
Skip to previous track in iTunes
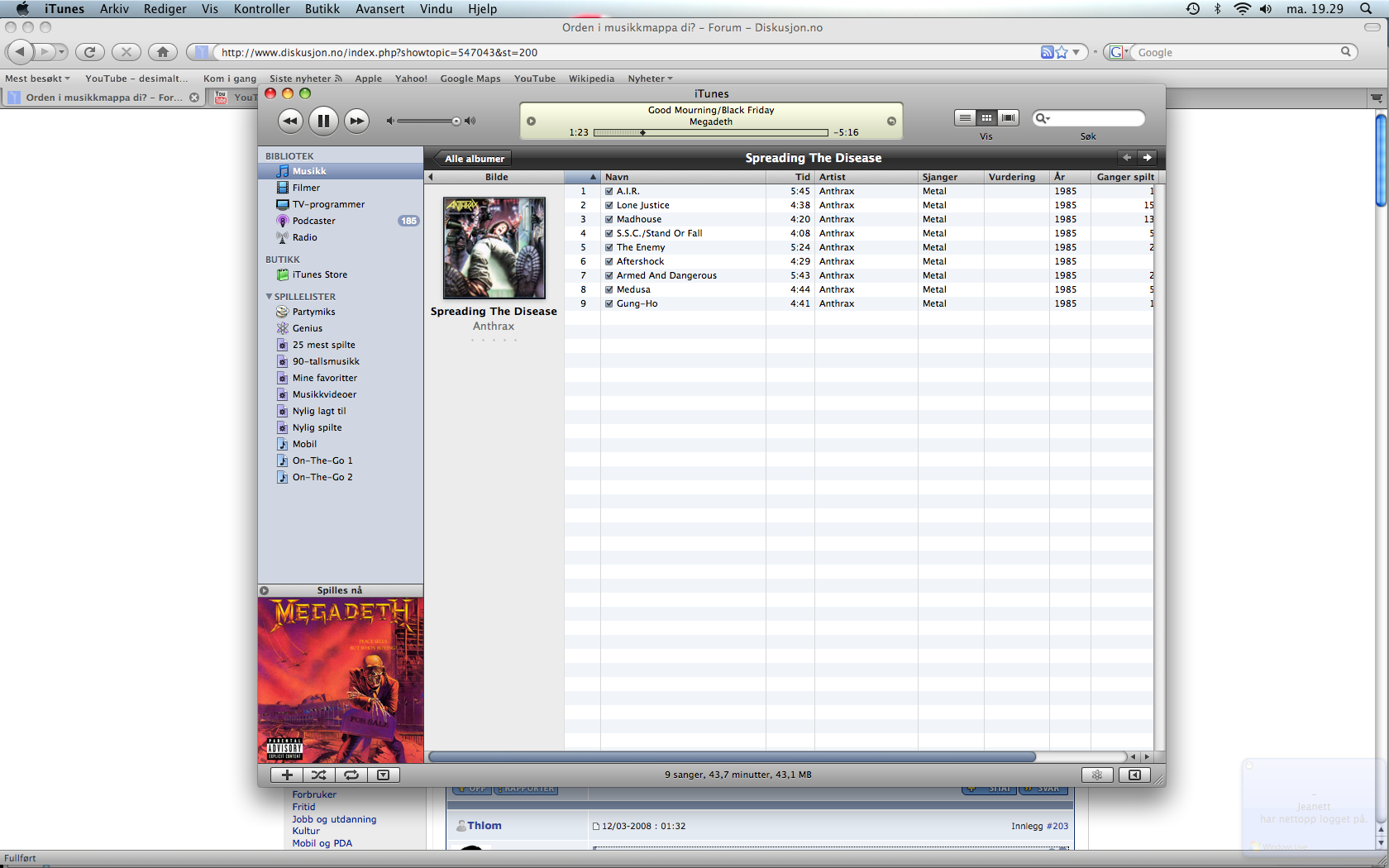pyautogui.click(x=290, y=121)
